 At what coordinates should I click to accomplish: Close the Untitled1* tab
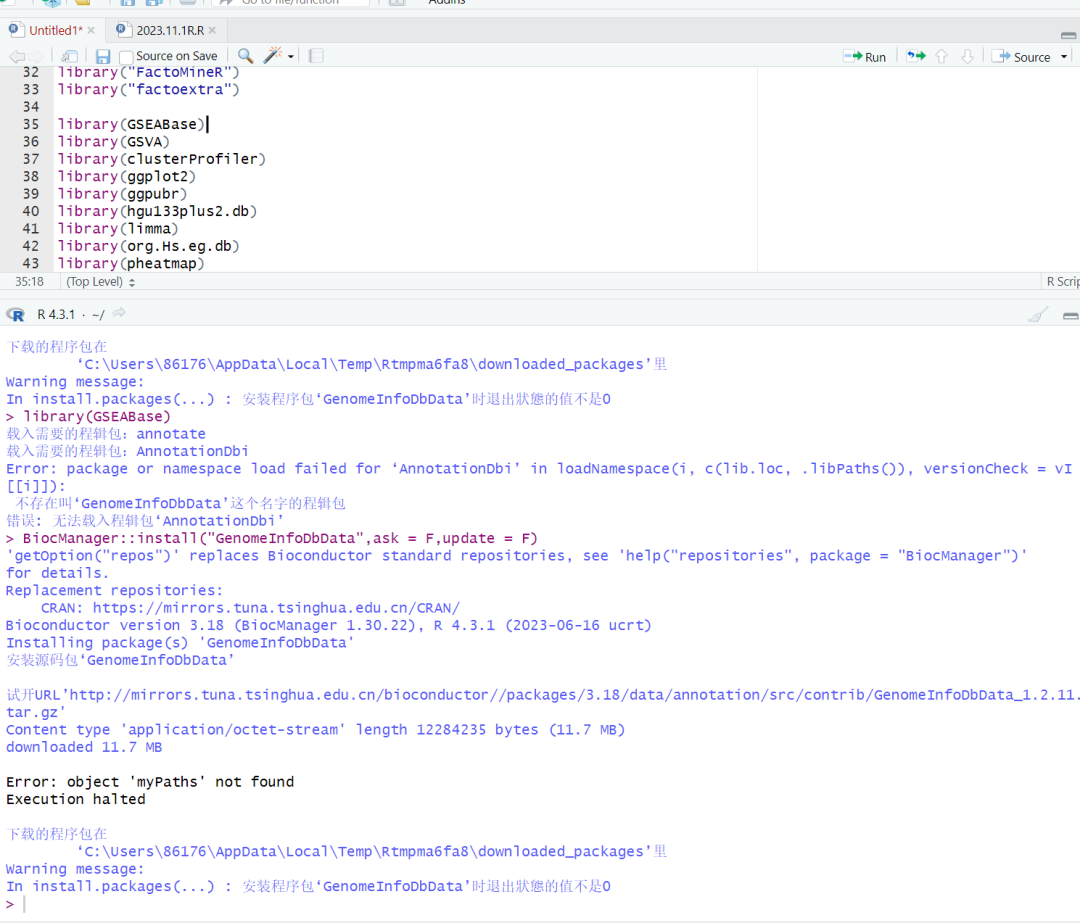(91, 30)
